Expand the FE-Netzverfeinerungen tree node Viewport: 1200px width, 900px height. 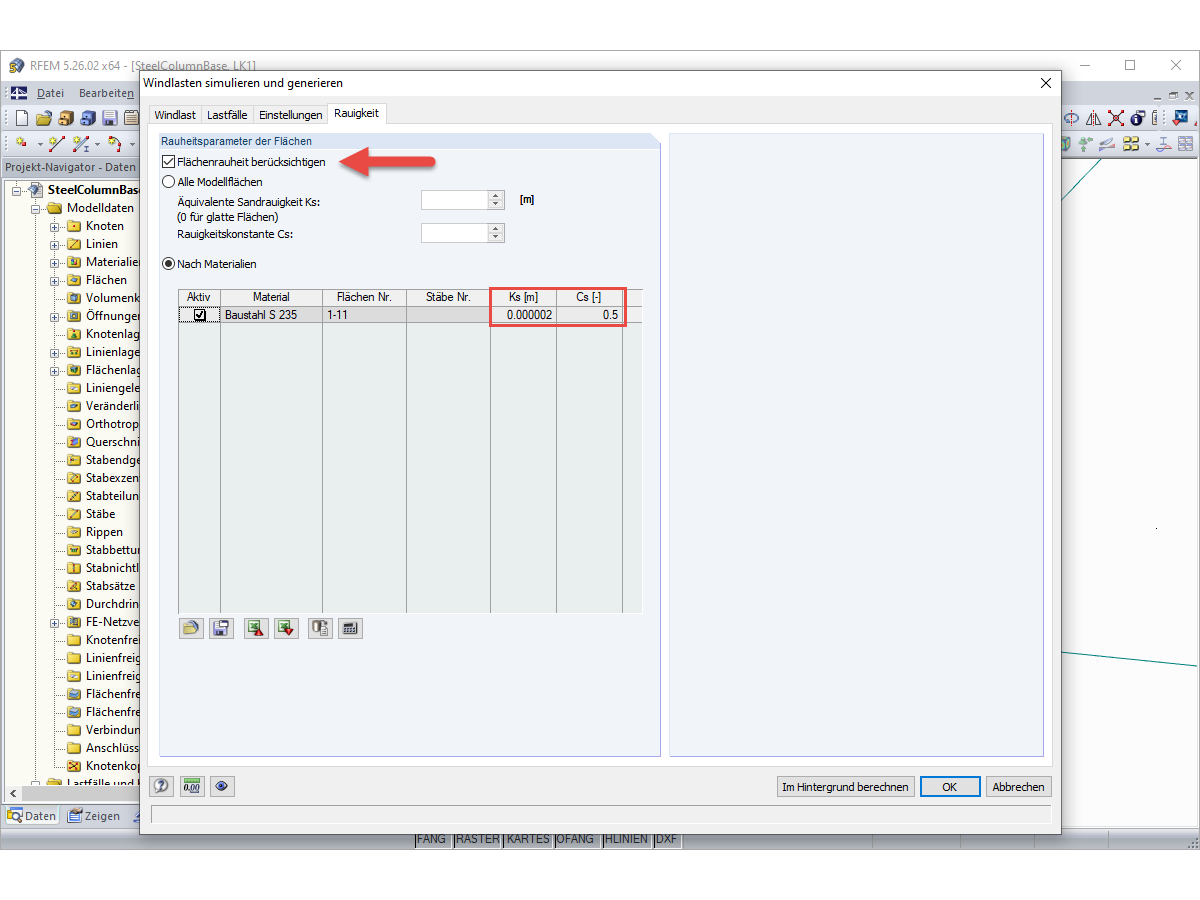click(x=55, y=622)
